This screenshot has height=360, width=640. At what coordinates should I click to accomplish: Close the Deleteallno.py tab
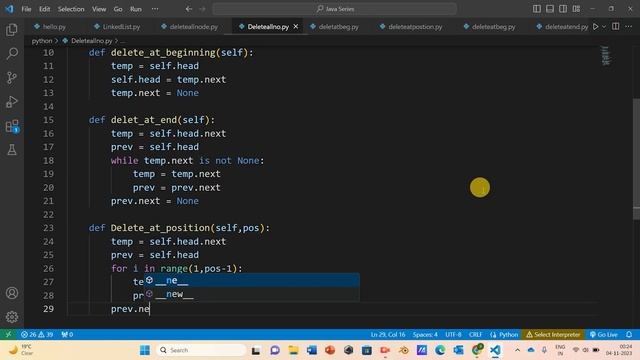tap(296, 27)
